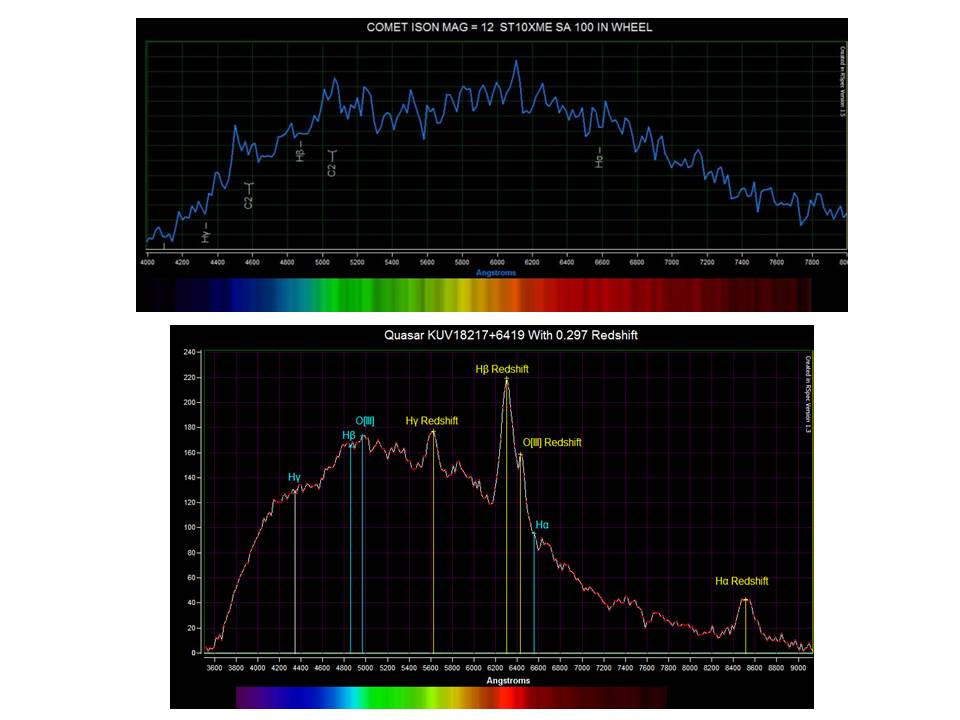
Task: Select the cyan Hβ label in quasar chart
Action: [x=348, y=436]
